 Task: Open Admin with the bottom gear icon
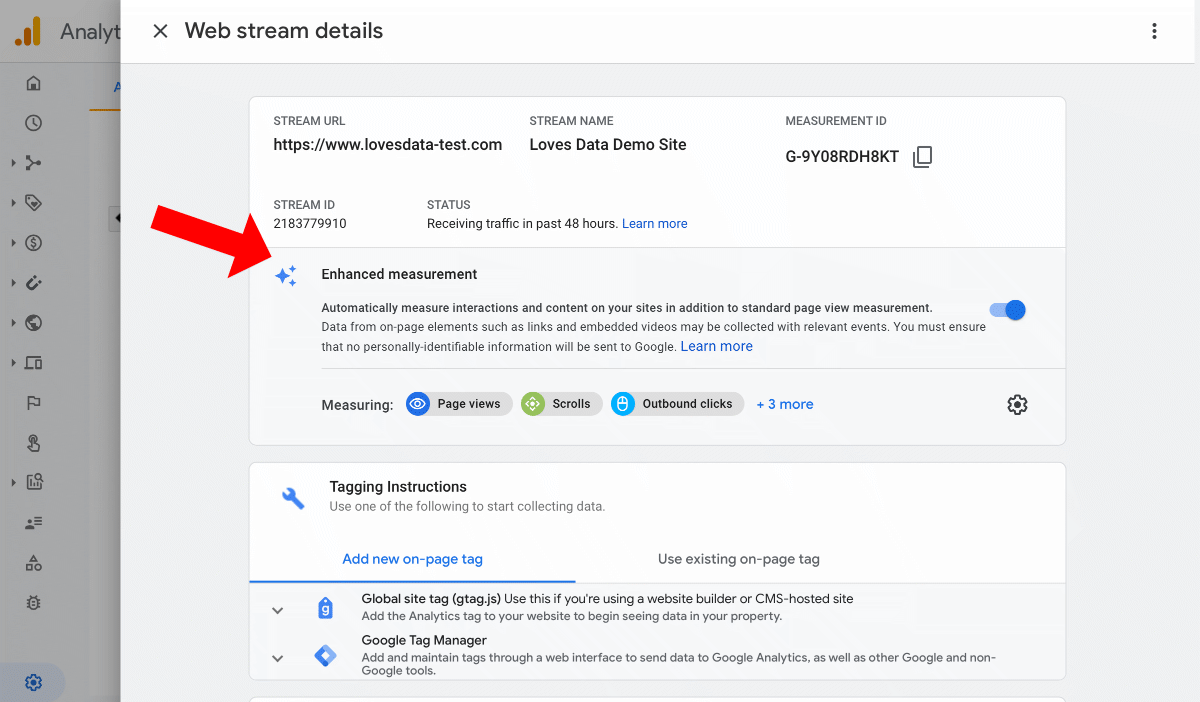(33, 682)
